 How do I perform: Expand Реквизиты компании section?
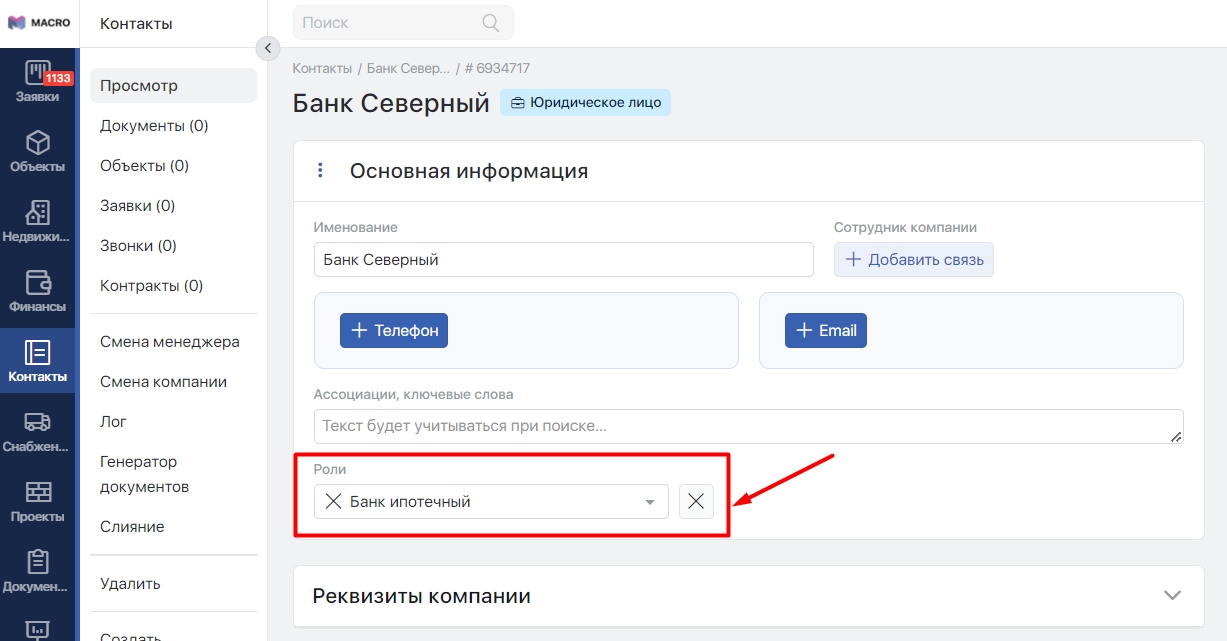[1173, 595]
